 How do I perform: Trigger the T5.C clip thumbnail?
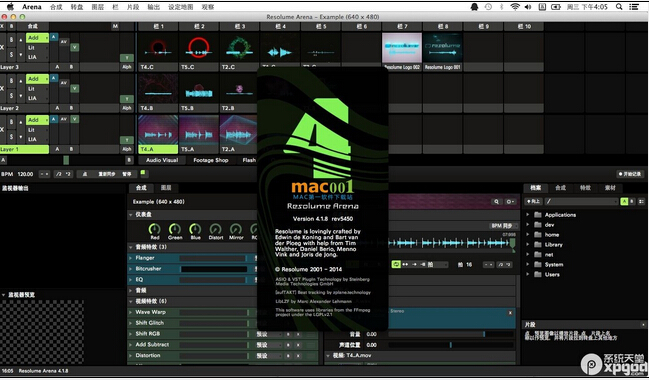(x=199, y=48)
